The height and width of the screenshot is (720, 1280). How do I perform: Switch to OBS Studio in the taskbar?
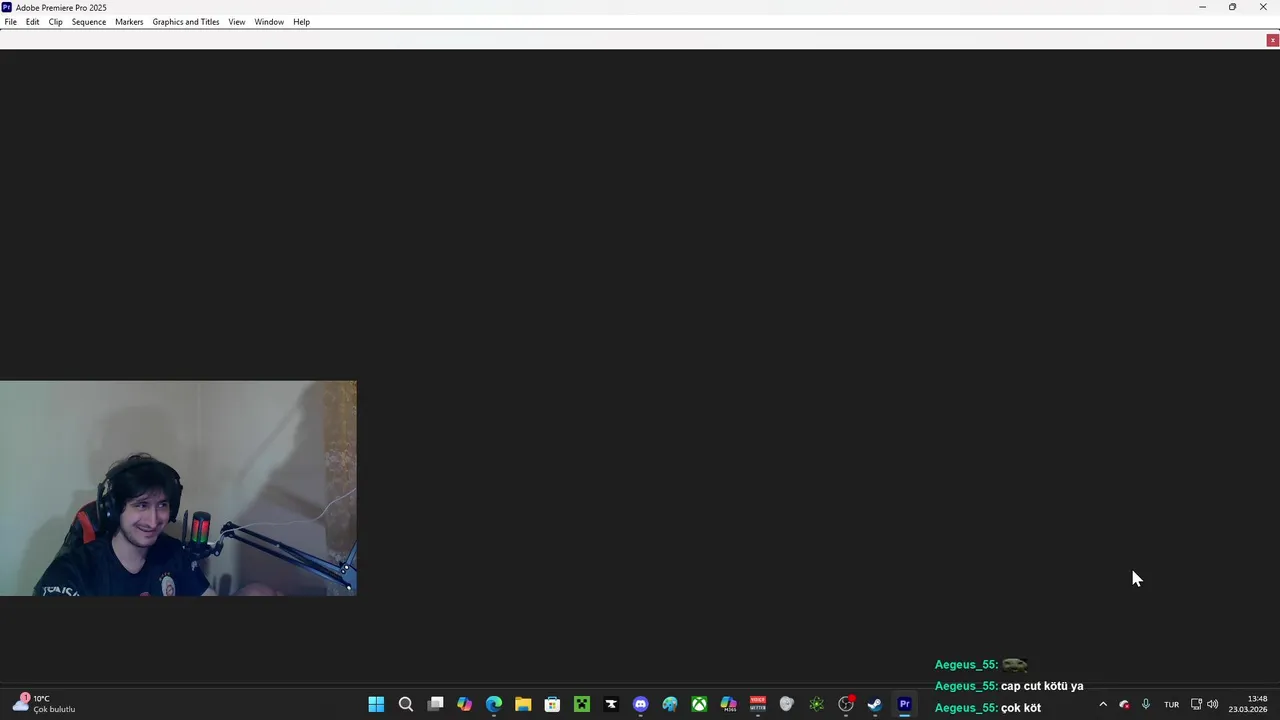click(846, 704)
